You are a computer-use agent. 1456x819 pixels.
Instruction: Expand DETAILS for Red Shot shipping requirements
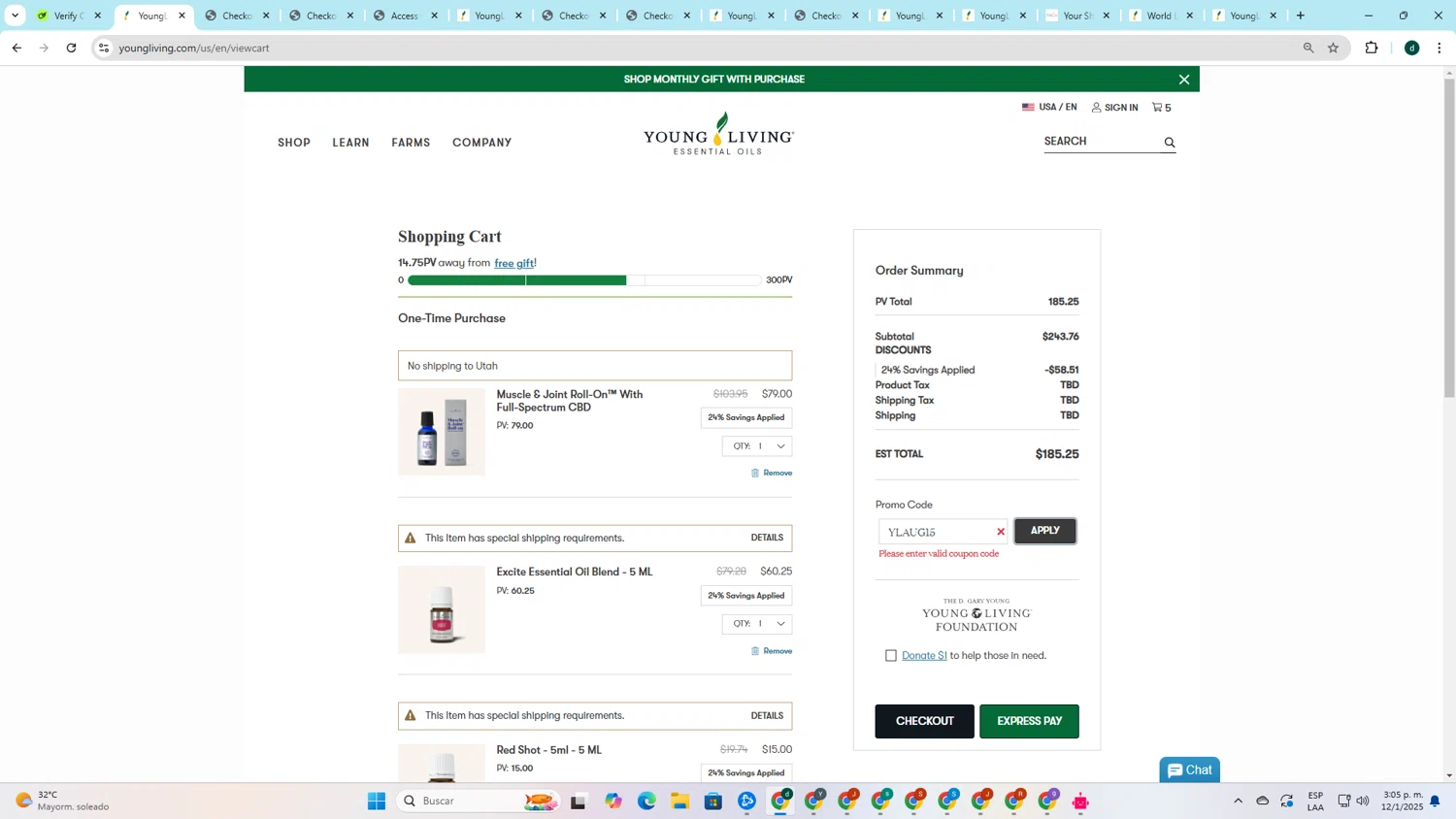click(x=767, y=716)
